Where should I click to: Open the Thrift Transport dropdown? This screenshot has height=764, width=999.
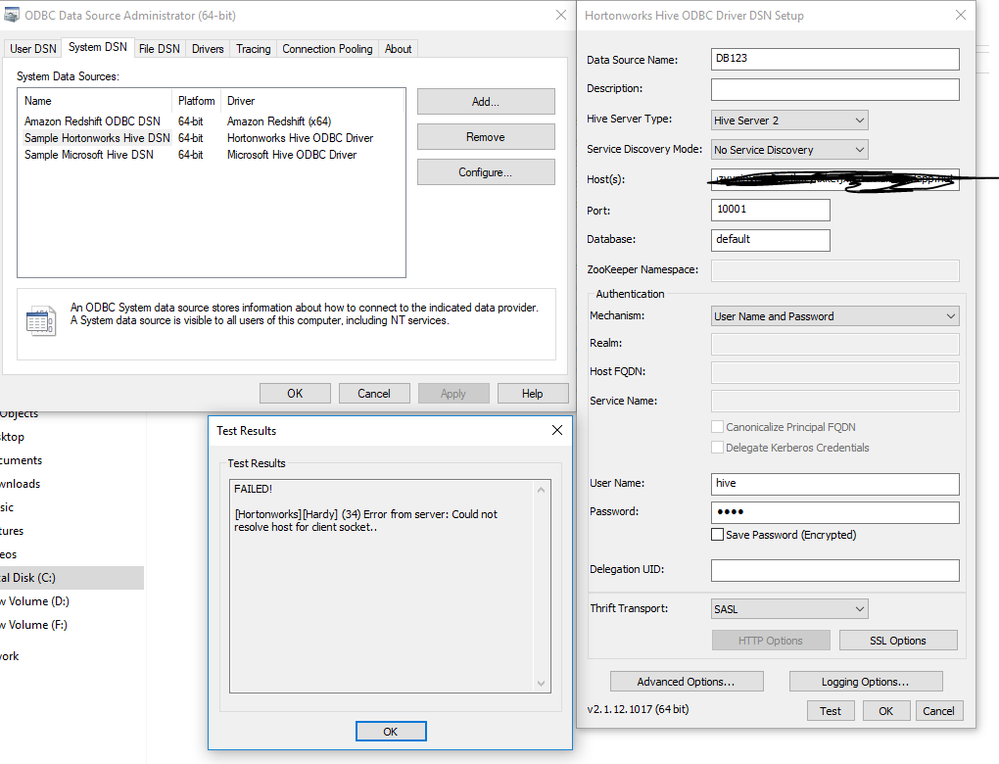pyautogui.click(x=789, y=609)
